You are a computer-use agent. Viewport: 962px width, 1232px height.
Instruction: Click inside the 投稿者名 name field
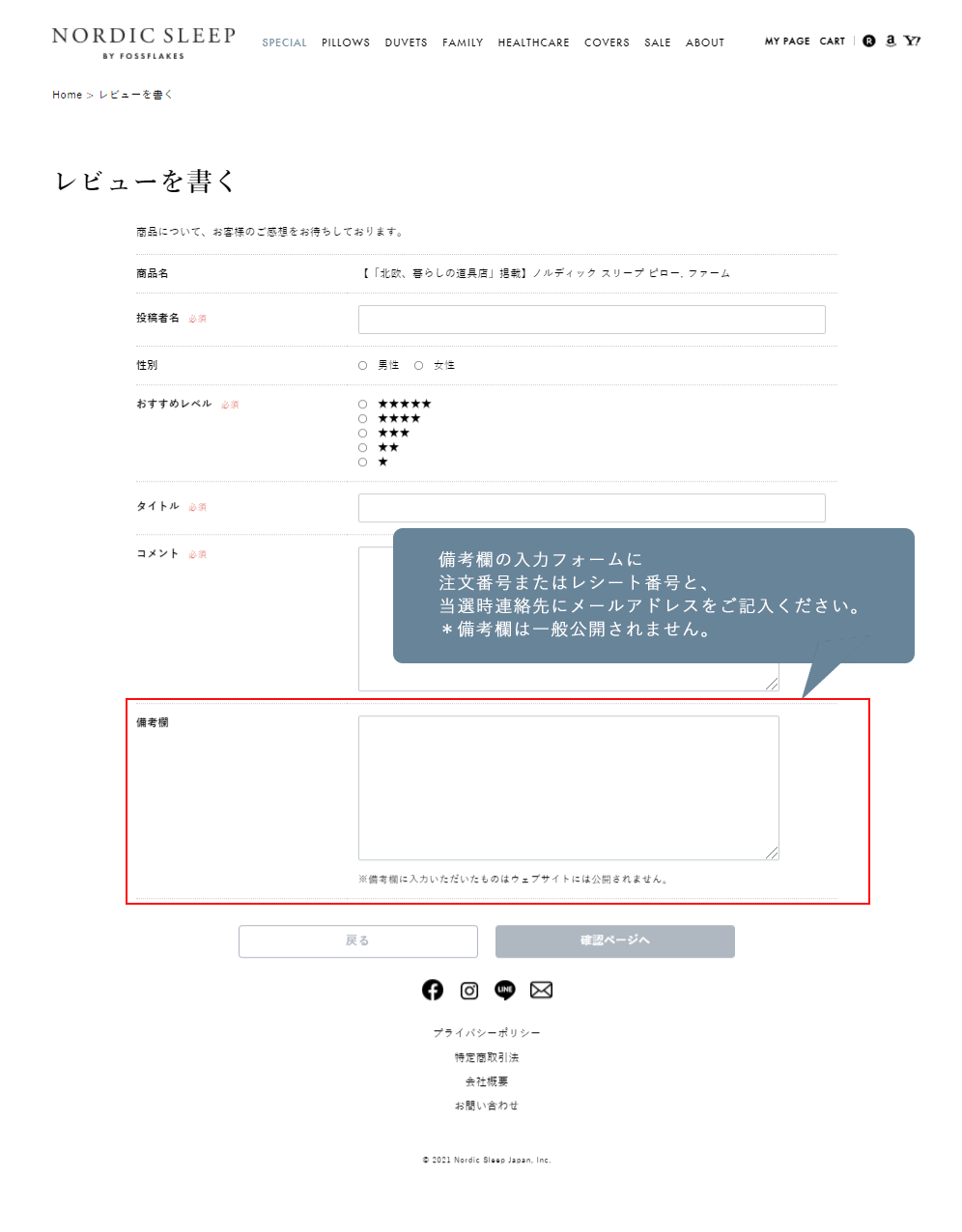591,320
